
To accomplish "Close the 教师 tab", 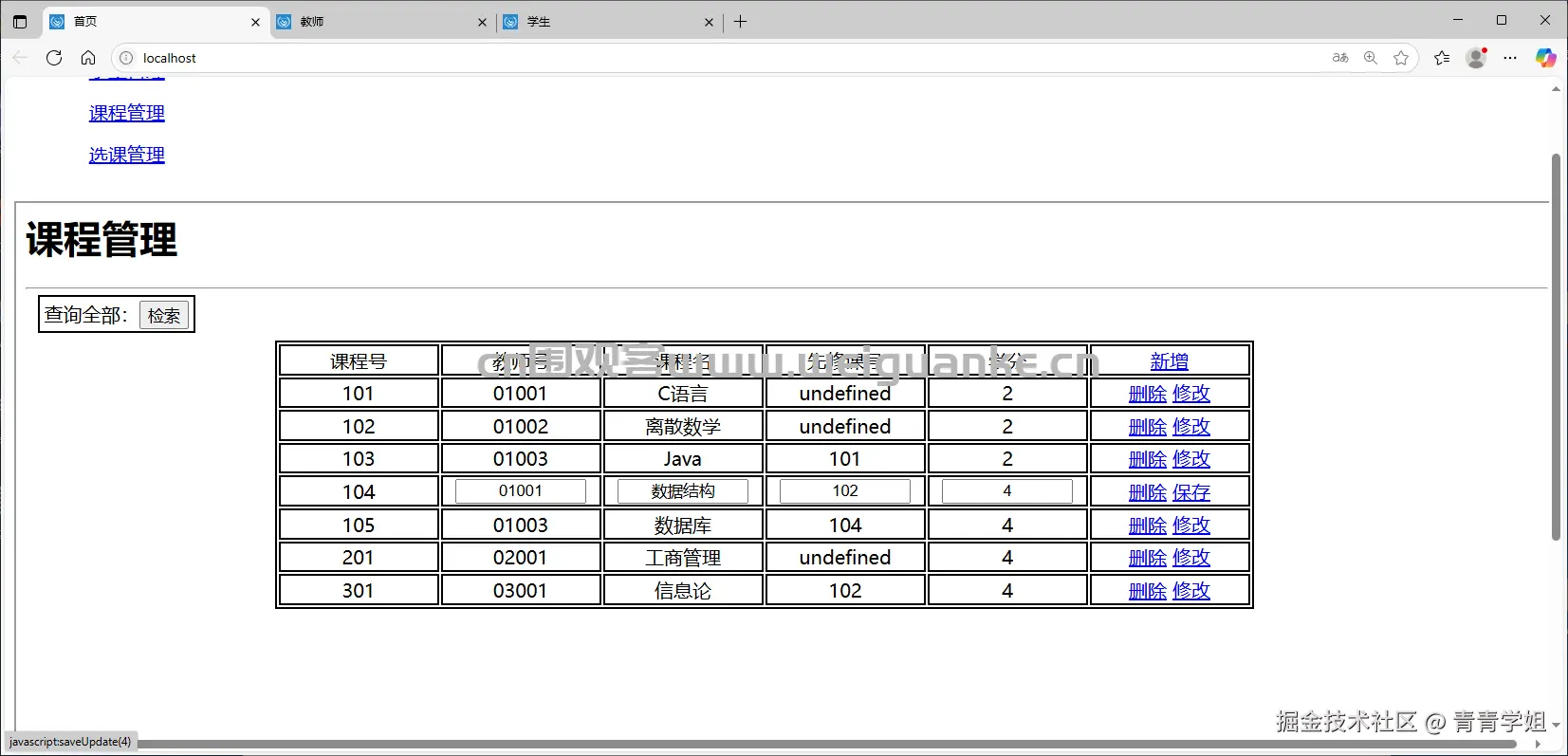I will (482, 22).
